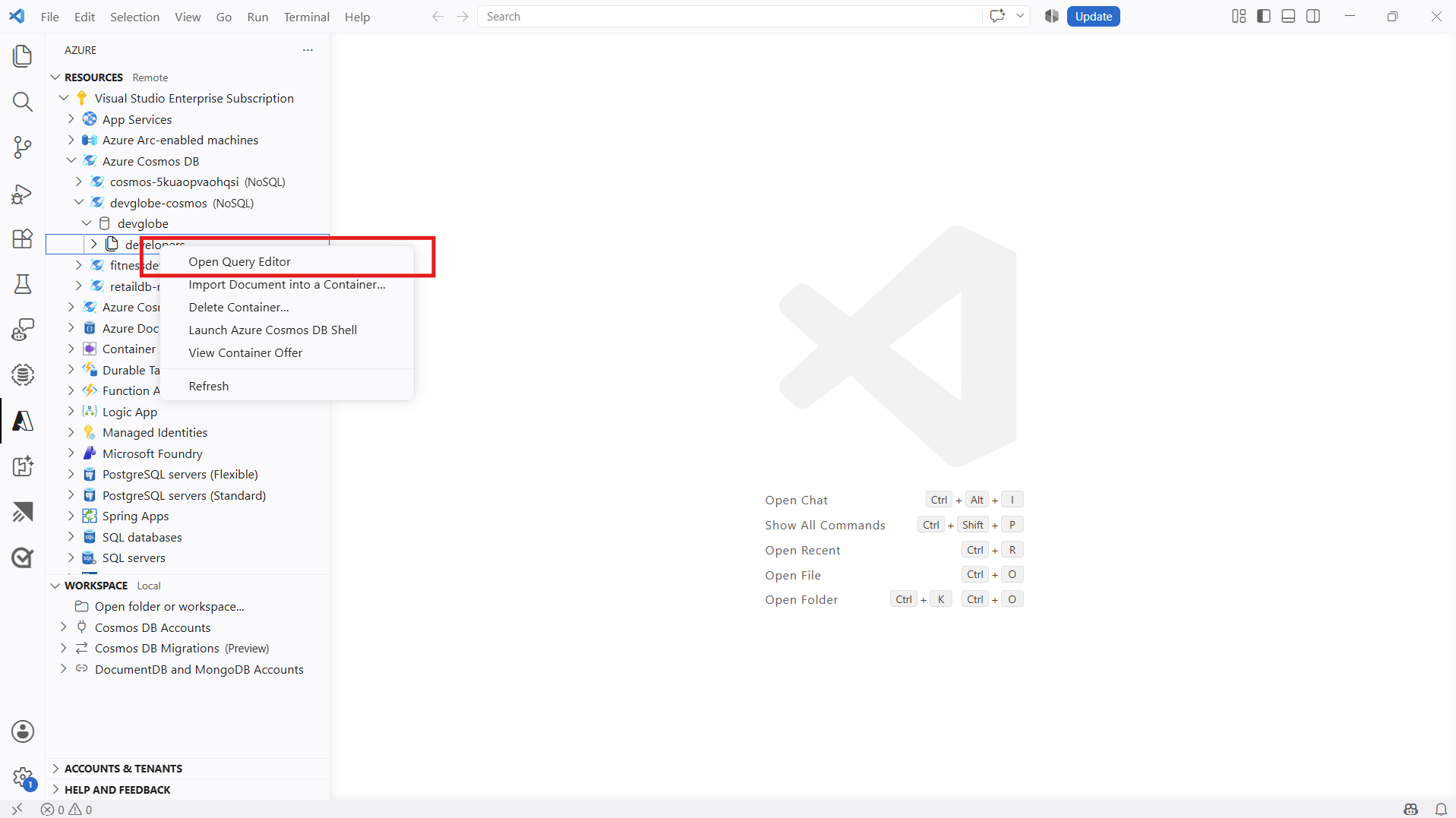
Task: Click Refresh in the context menu
Action: tap(287, 387)
